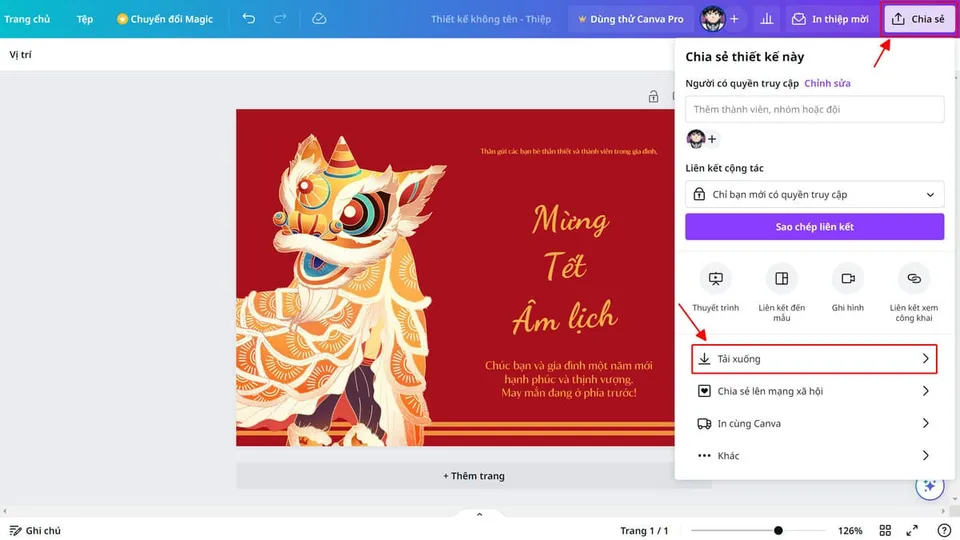This screenshot has width=960, height=540.
Task: Click In thiệp mời button
Action: click(830, 19)
